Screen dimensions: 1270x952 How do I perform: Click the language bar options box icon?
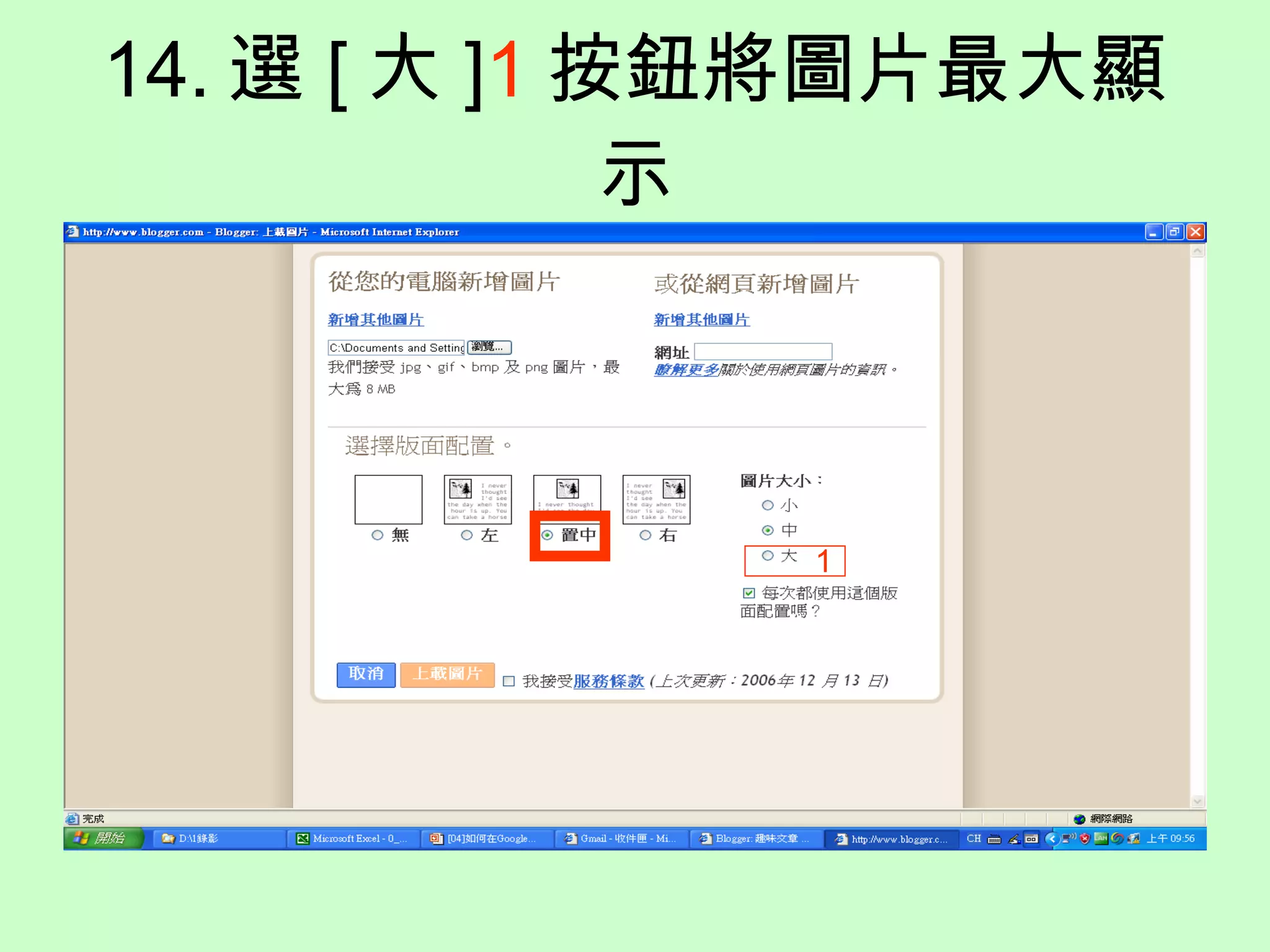pyautogui.click(x=1031, y=839)
